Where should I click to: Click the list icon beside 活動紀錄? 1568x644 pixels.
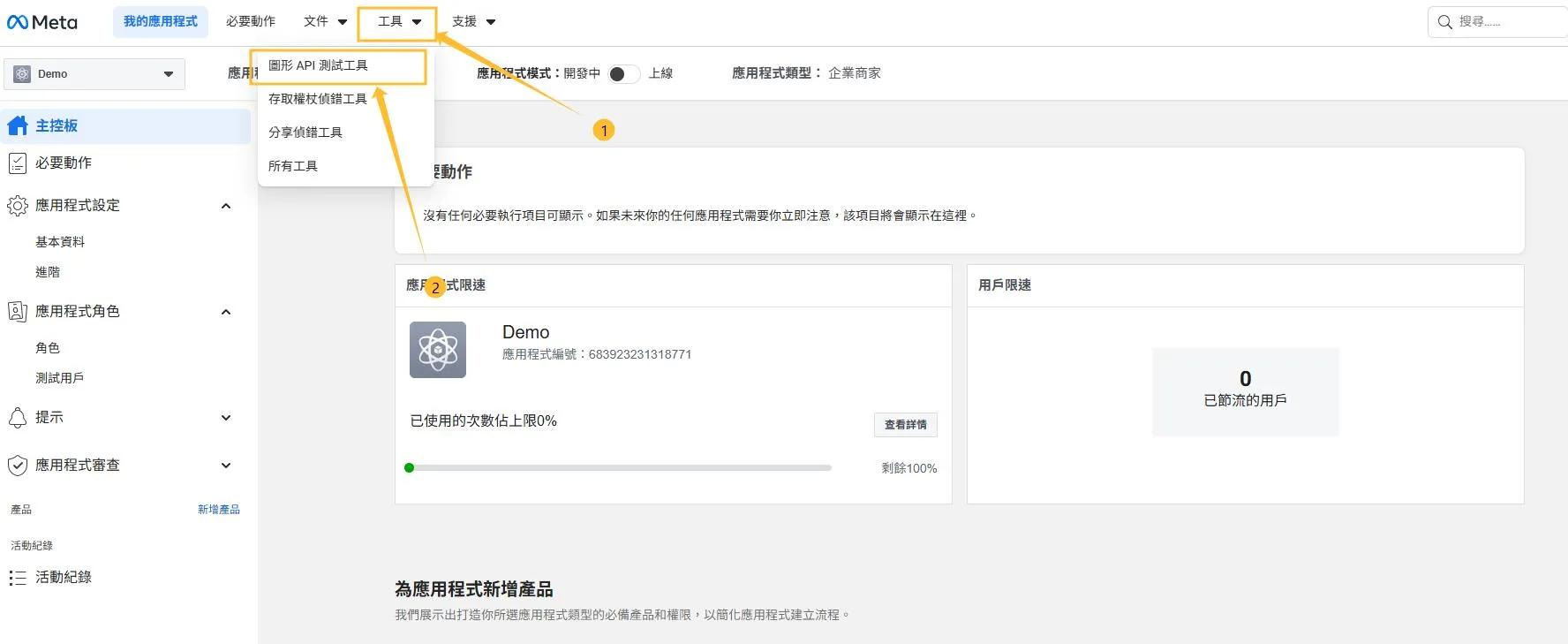tap(18, 578)
